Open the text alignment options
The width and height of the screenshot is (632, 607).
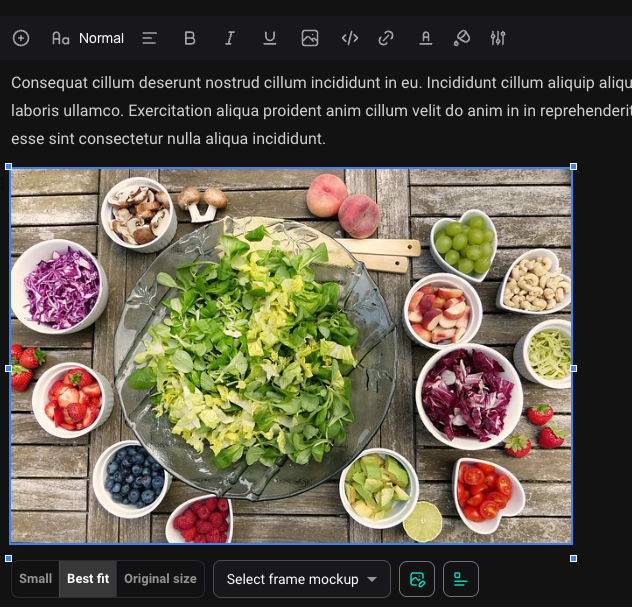click(x=150, y=38)
